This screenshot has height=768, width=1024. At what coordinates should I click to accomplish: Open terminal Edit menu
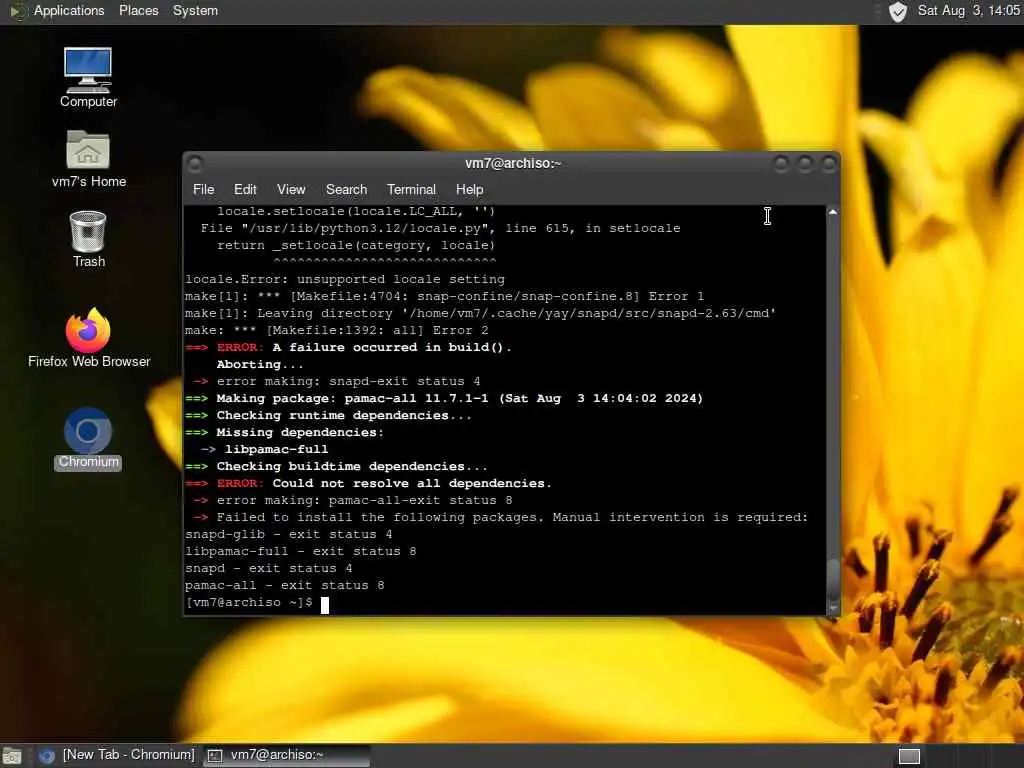point(245,189)
